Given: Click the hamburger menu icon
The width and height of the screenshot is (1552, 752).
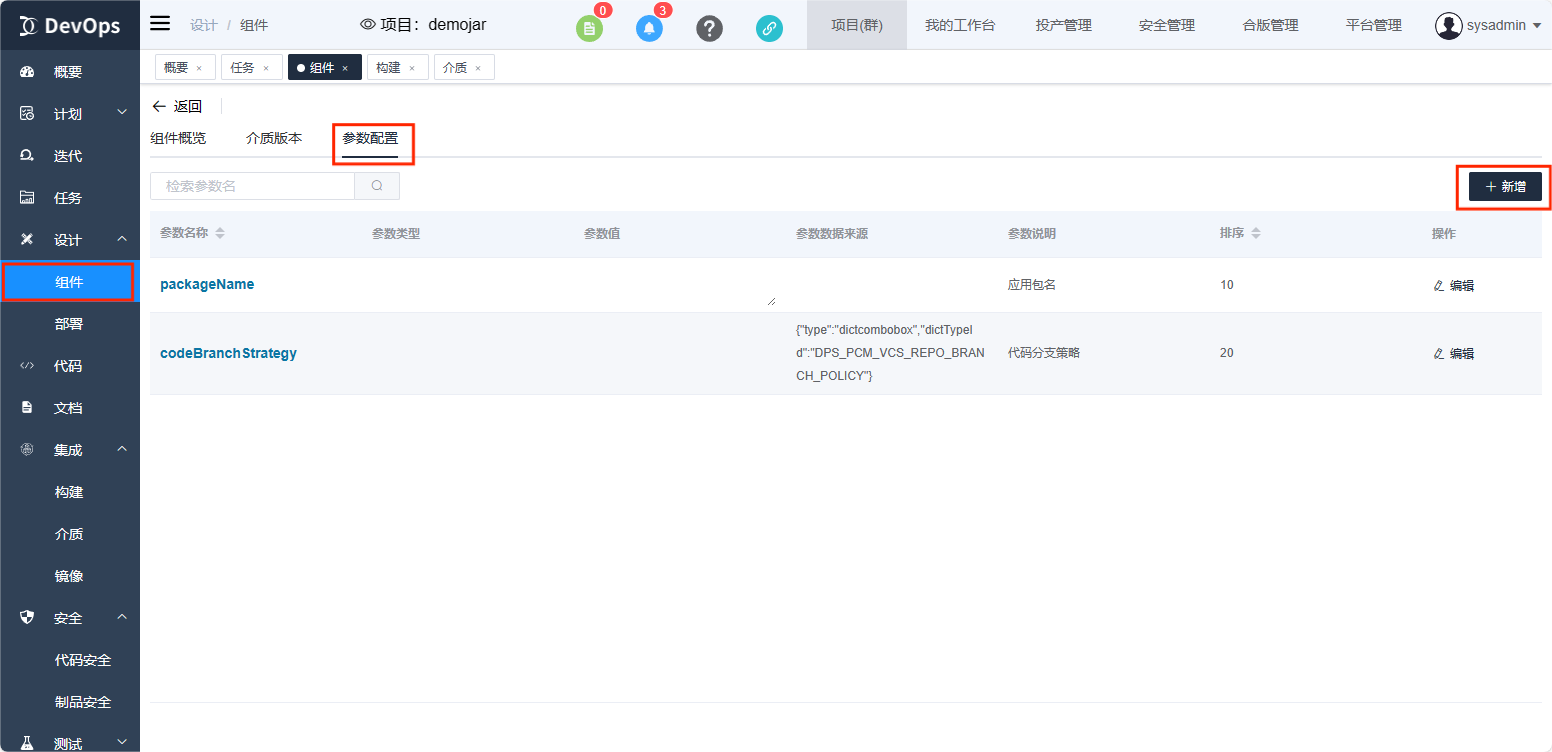Looking at the screenshot, I should point(160,24).
